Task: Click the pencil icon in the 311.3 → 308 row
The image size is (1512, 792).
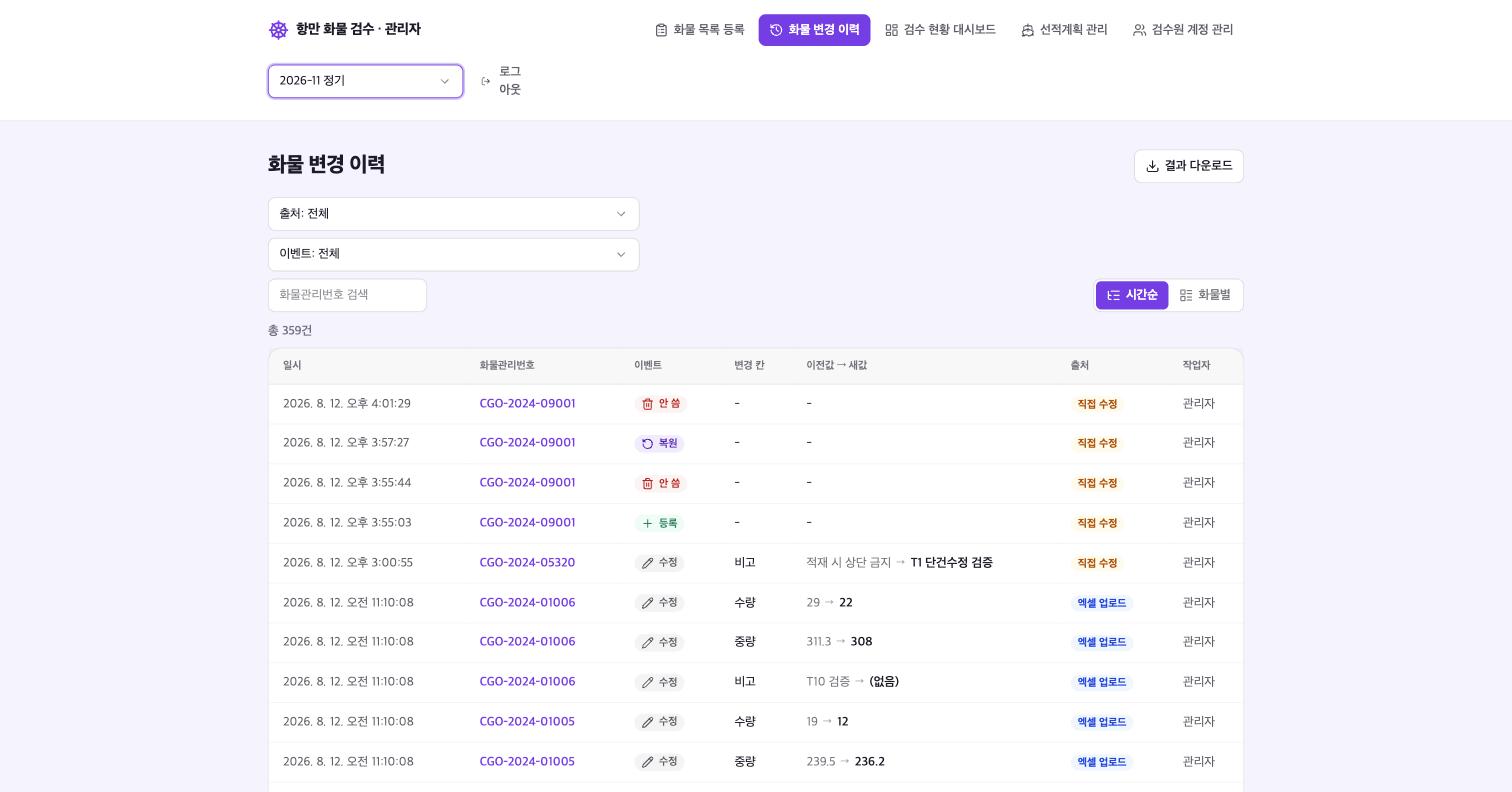Action: [x=647, y=642]
